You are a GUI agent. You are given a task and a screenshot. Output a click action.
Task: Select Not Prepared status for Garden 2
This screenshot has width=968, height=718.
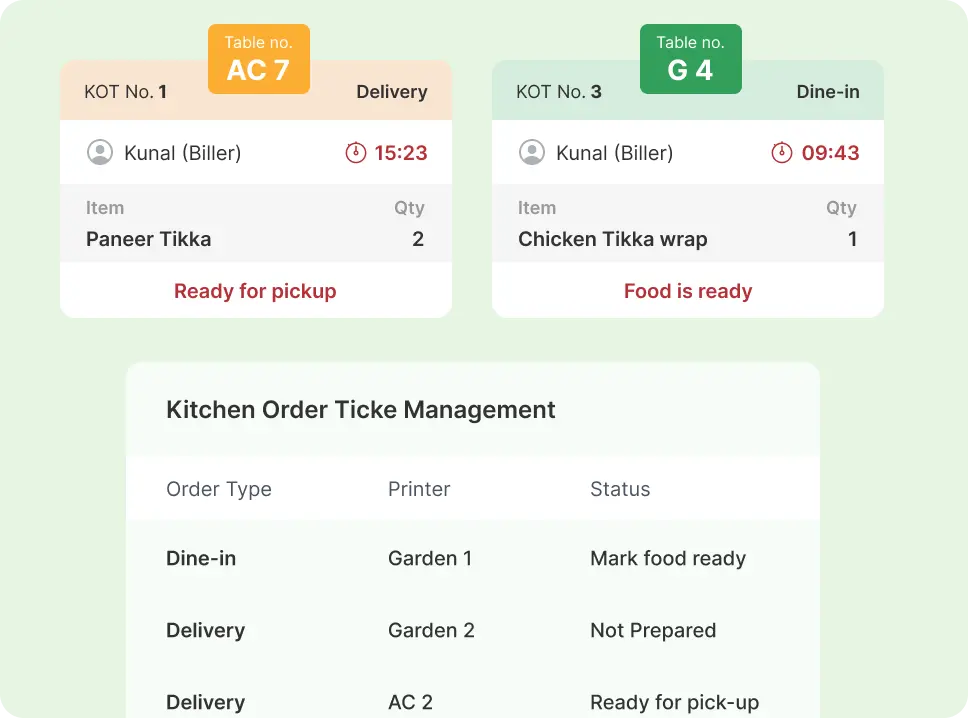coord(653,631)
